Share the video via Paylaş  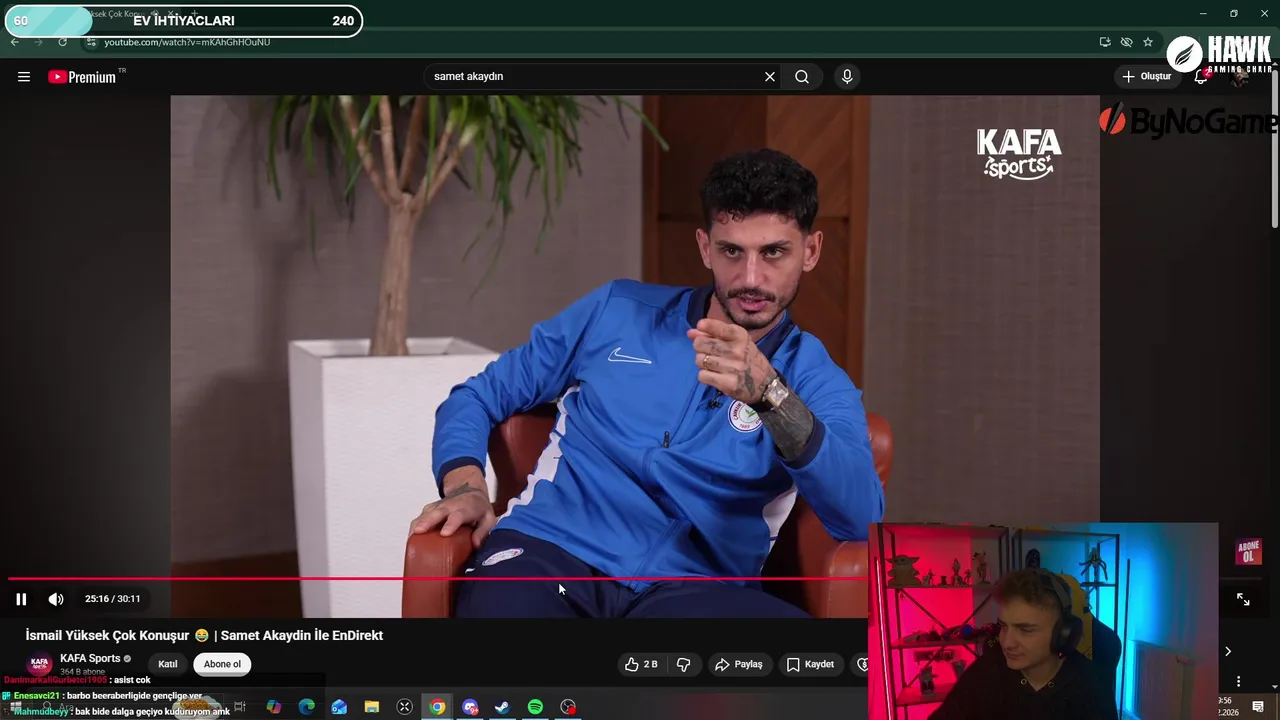[739, 664]
